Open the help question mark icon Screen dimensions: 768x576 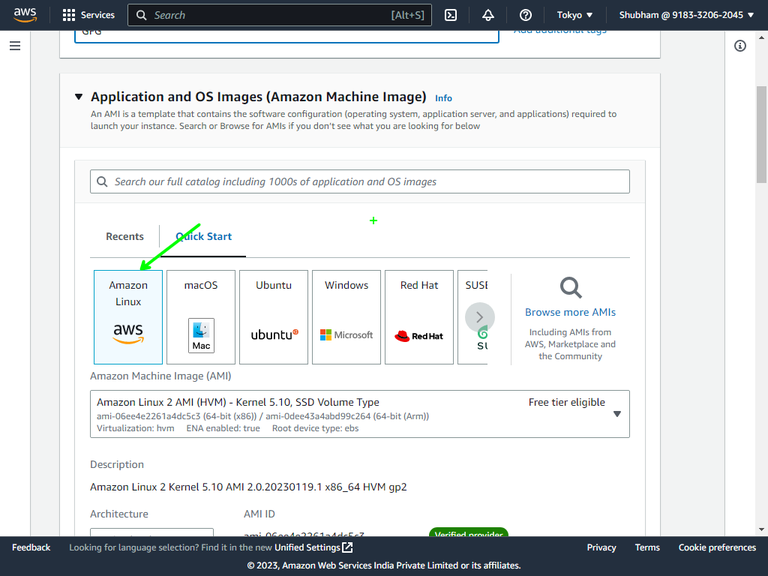(526, 15)
